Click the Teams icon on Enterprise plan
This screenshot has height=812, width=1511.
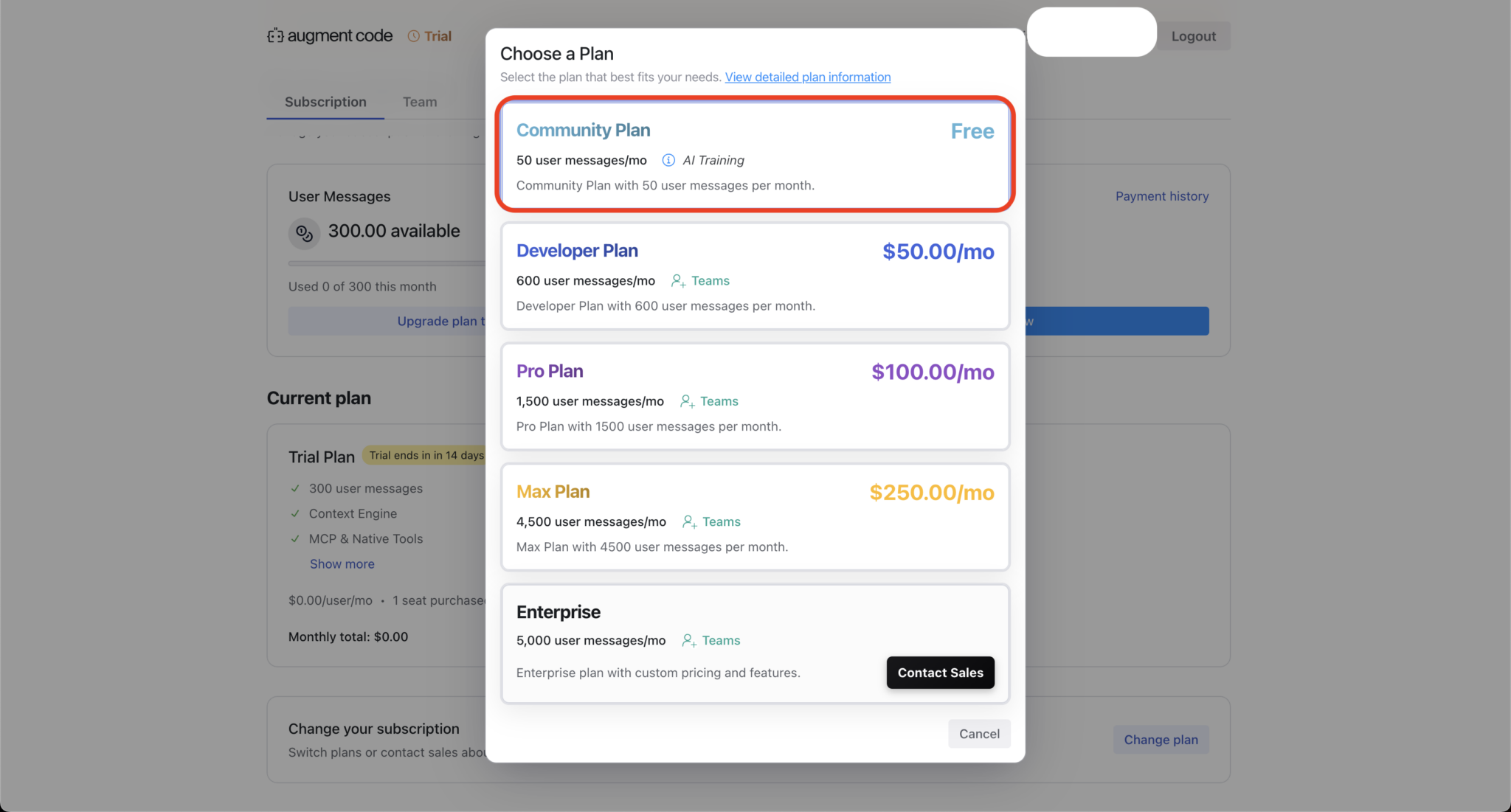click(690, 640)
